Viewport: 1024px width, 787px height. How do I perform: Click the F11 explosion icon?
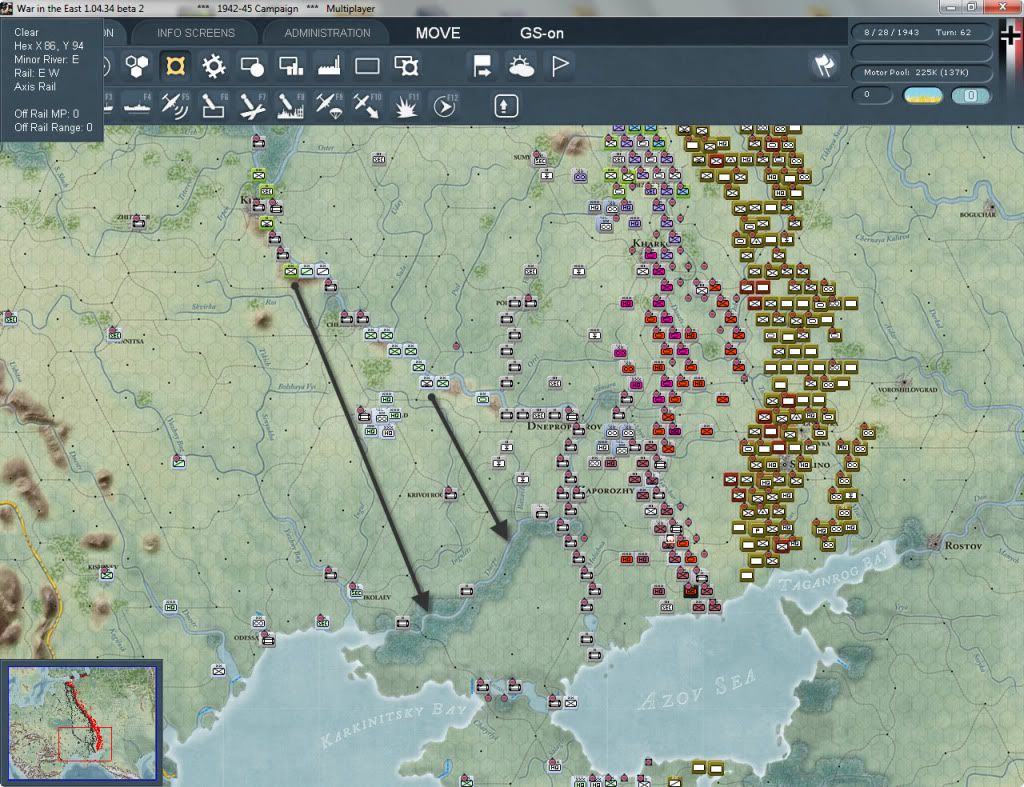point(406,106)
